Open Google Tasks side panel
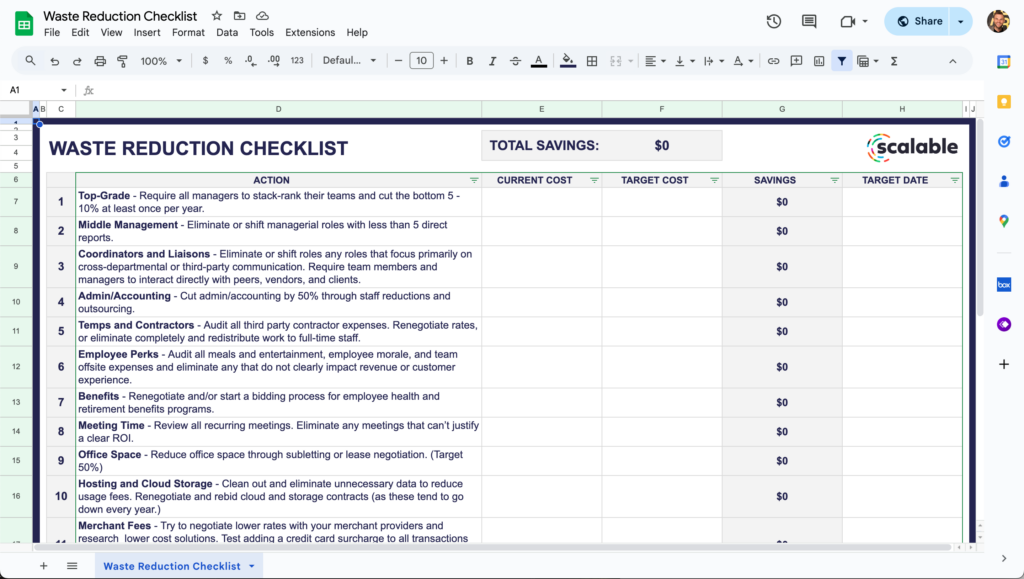The image size is (1024, 579). click(x=1004, y=142)
